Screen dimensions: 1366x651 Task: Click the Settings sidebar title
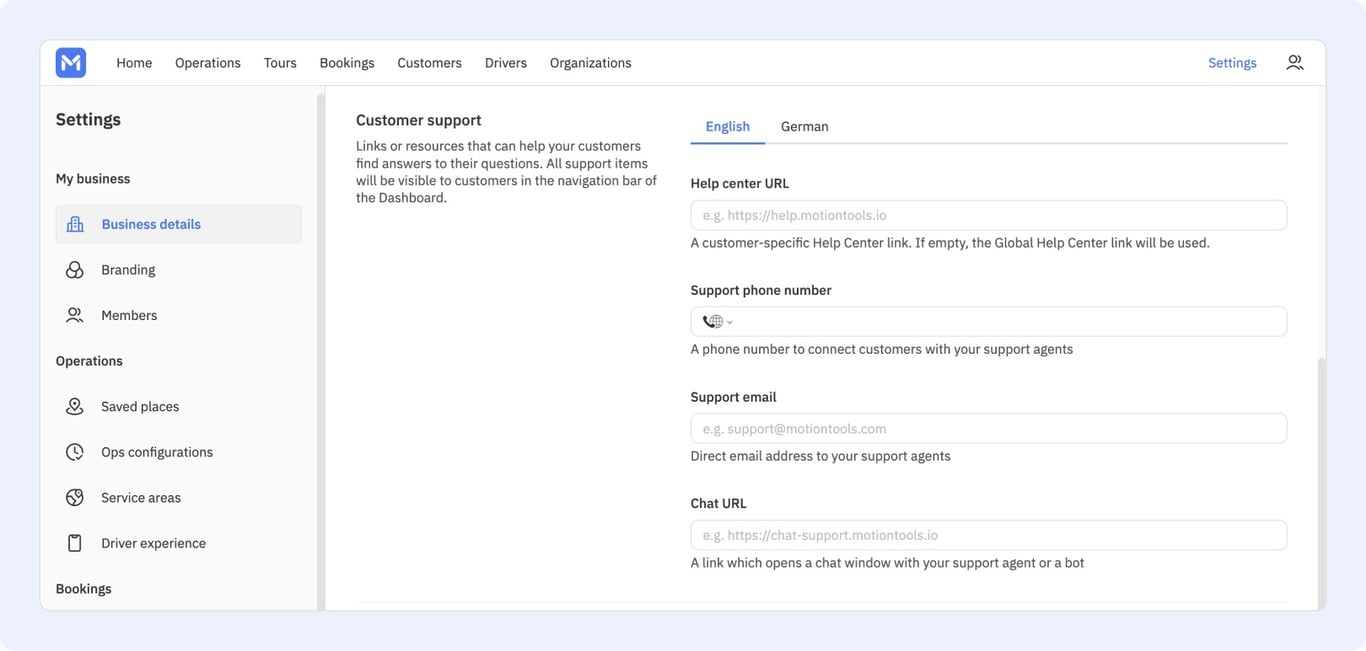coord(88,119)
